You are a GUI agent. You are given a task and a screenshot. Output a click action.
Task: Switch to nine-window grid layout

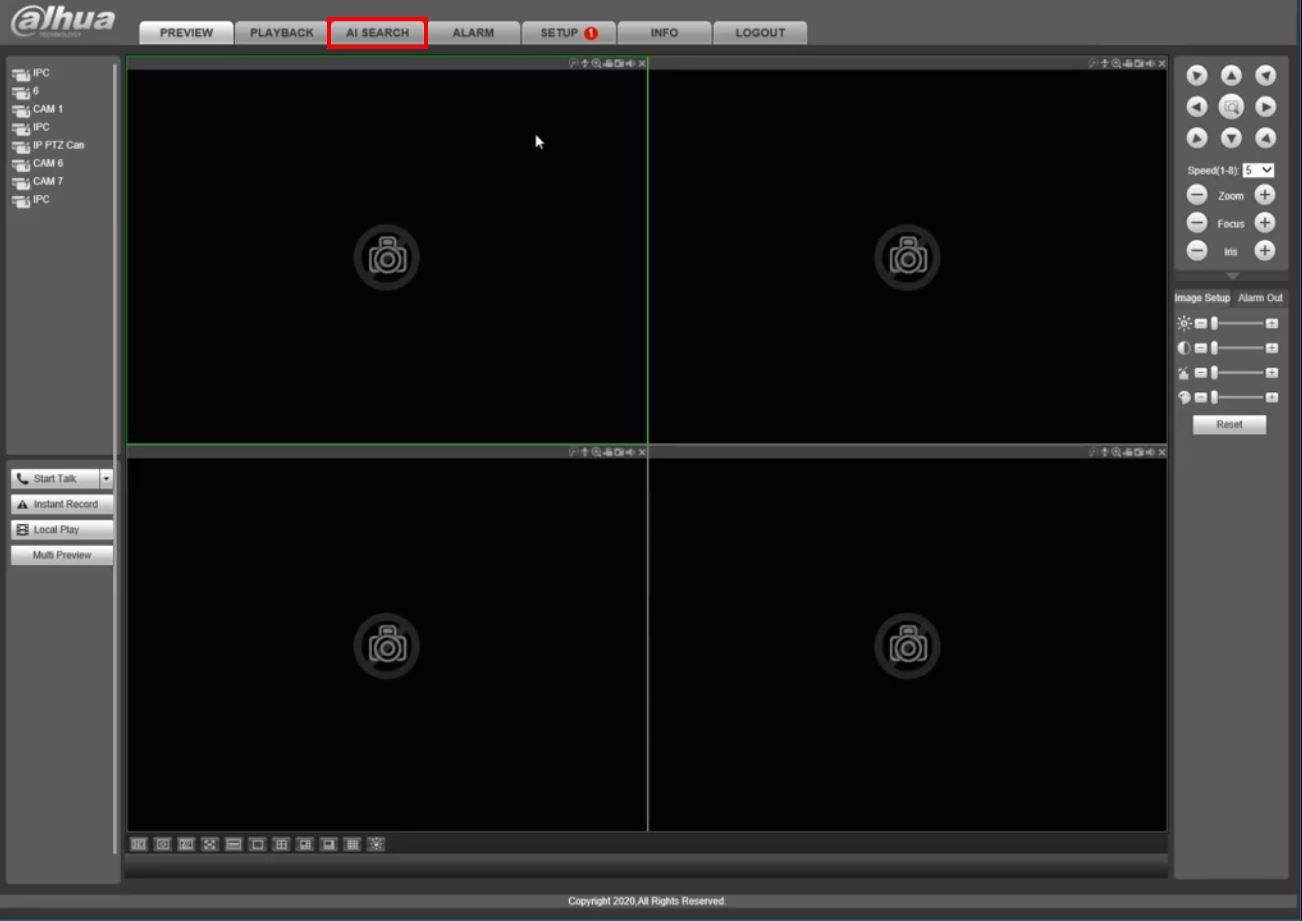tap(352, 844)
